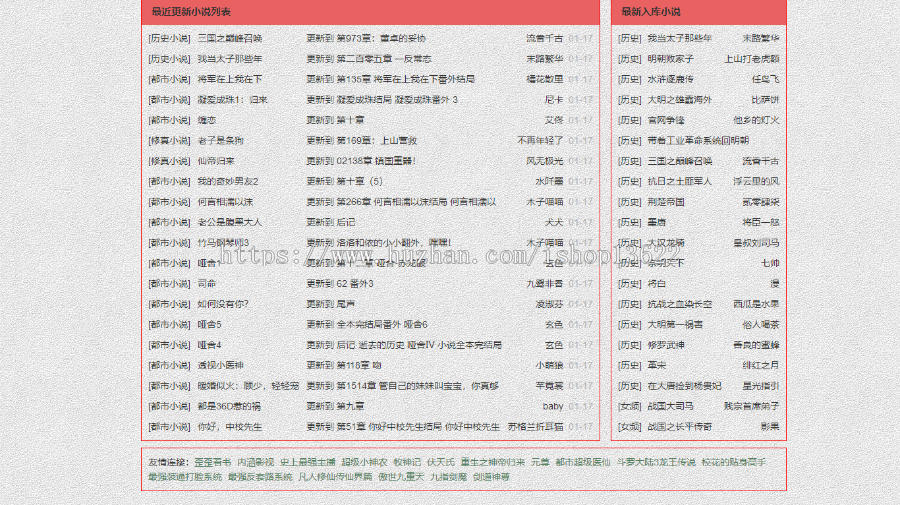Open novel 你好，中校先生 title link
This screenshot has width=900, height=505.
coord(230,427)
